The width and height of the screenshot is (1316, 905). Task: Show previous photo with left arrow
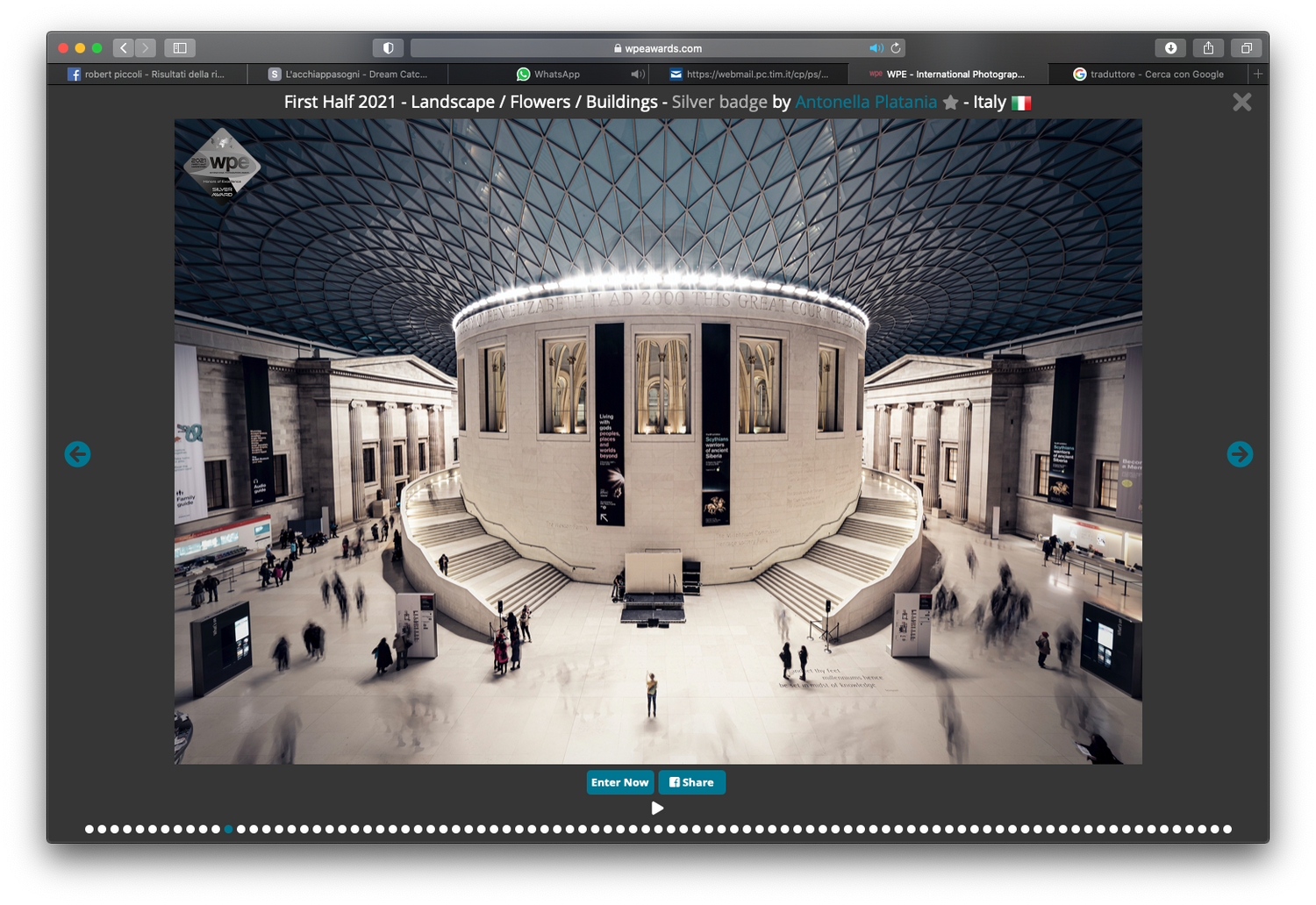(77, 454)
